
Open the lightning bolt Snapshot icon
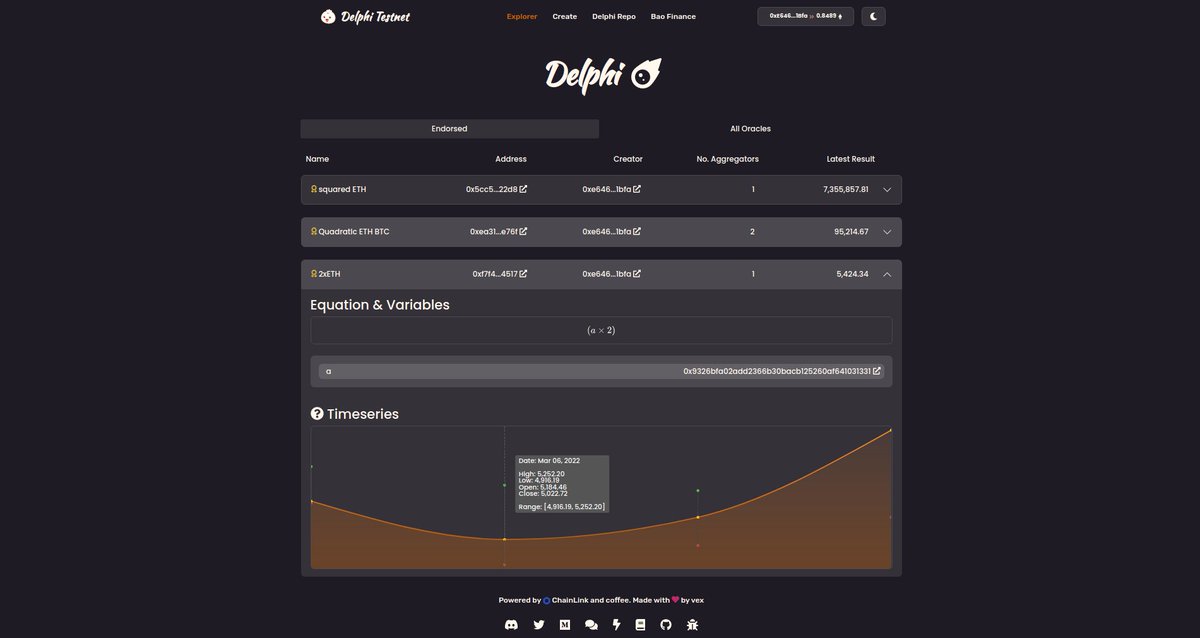[617, 624]
